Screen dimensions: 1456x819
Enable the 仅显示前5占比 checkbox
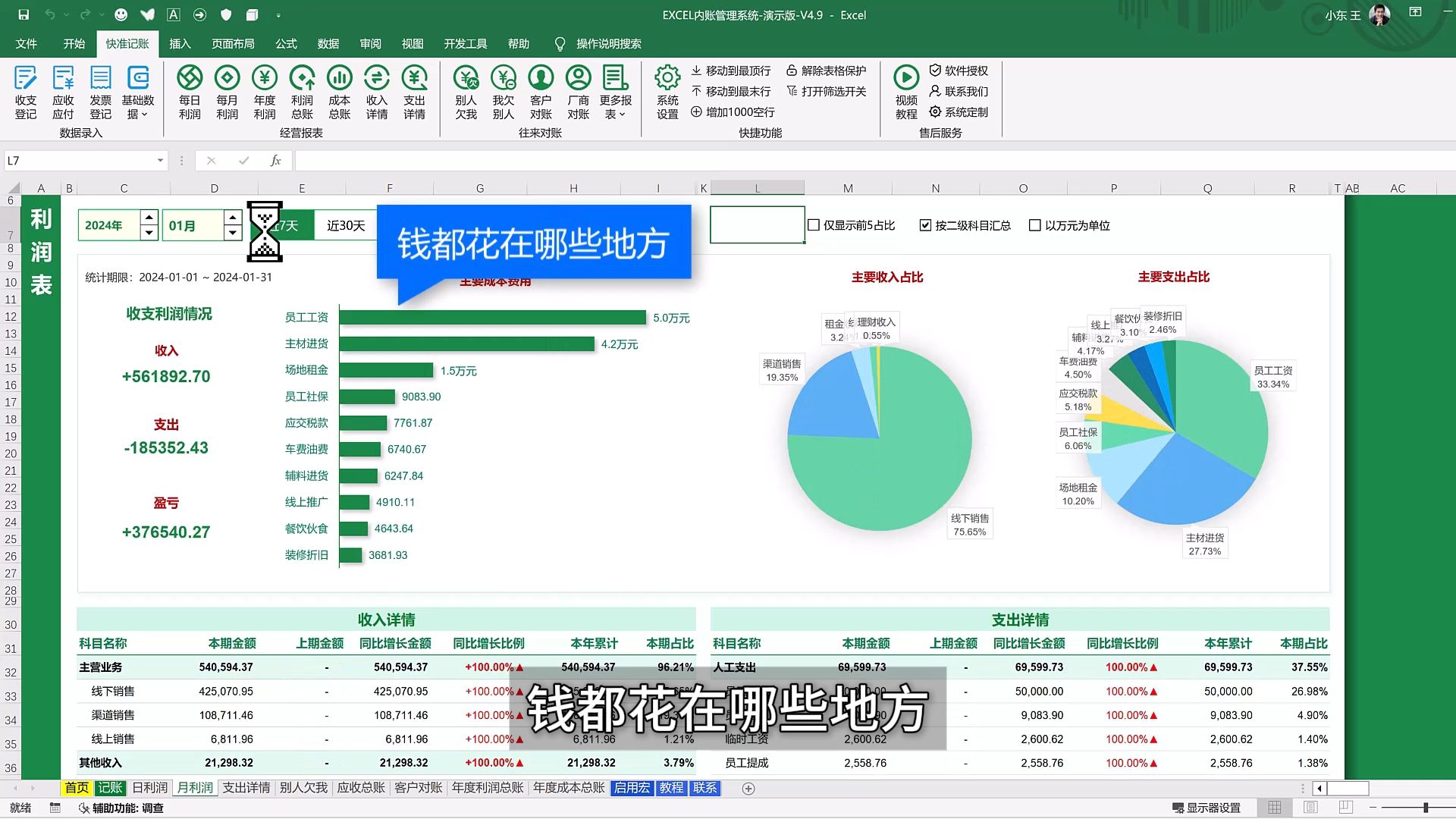(814, 224)
